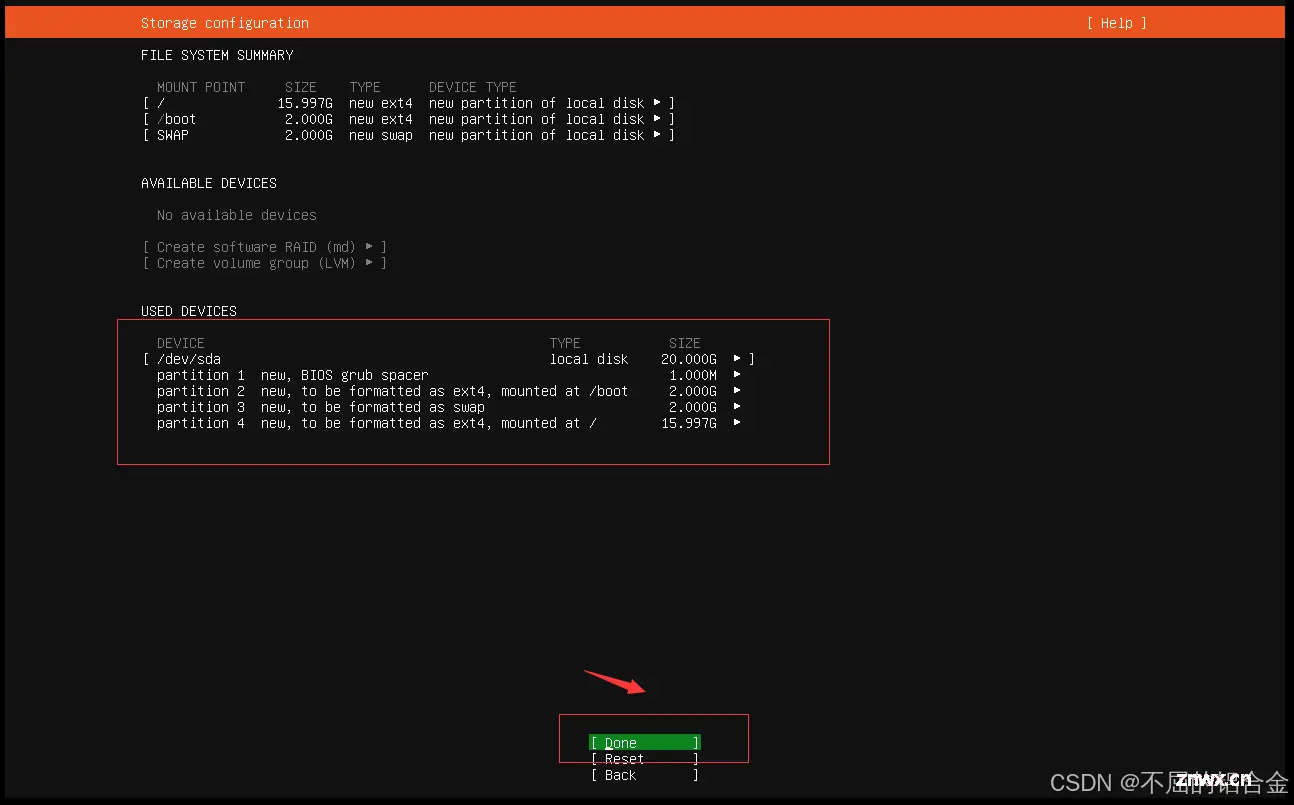Click the 'local disk' type of /dev/sda
Image resolution: width=1294 pixels, height=805 pixels.
(x=589, y=359)
